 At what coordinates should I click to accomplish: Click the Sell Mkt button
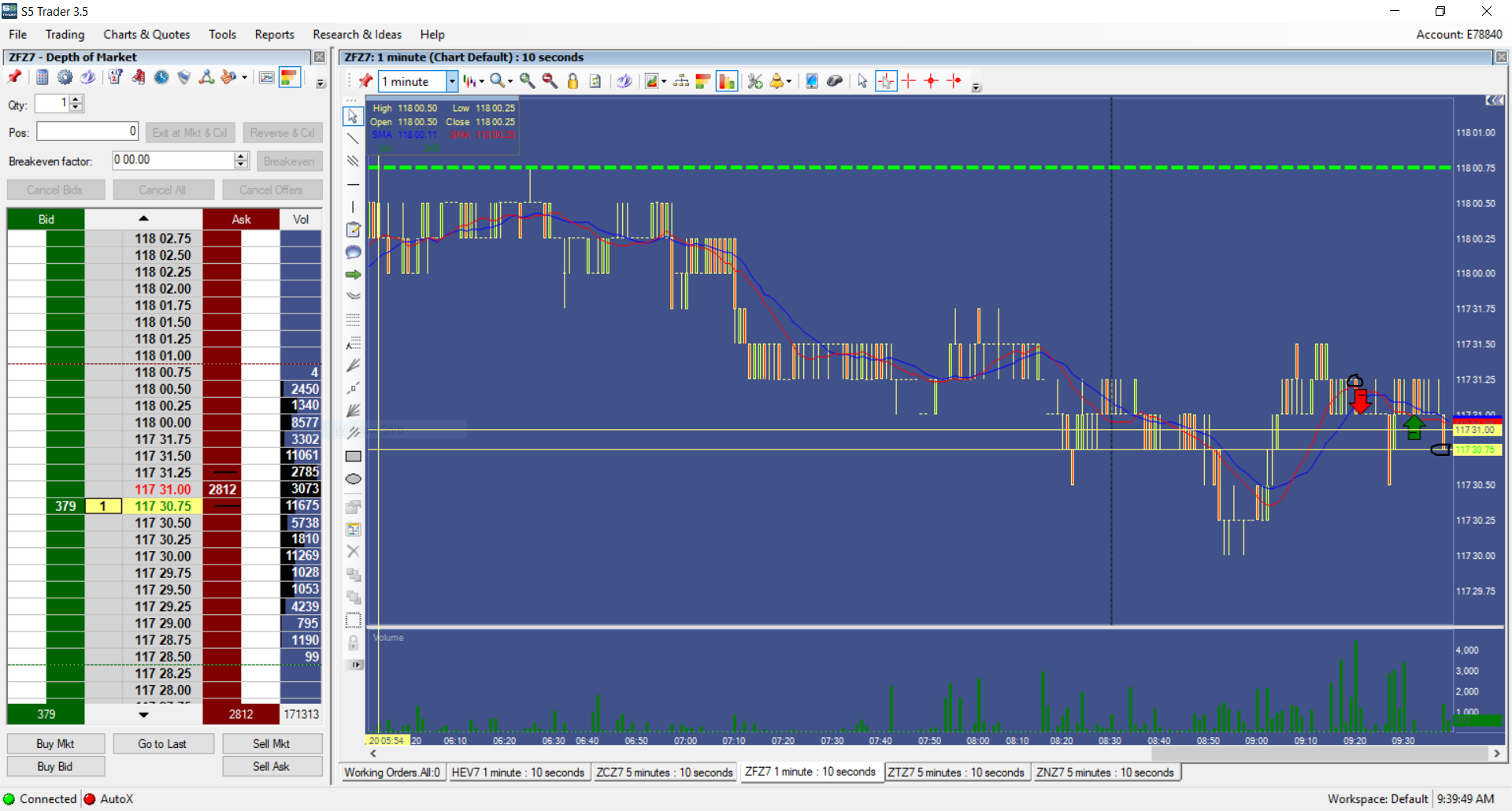(x=272, y=743)
